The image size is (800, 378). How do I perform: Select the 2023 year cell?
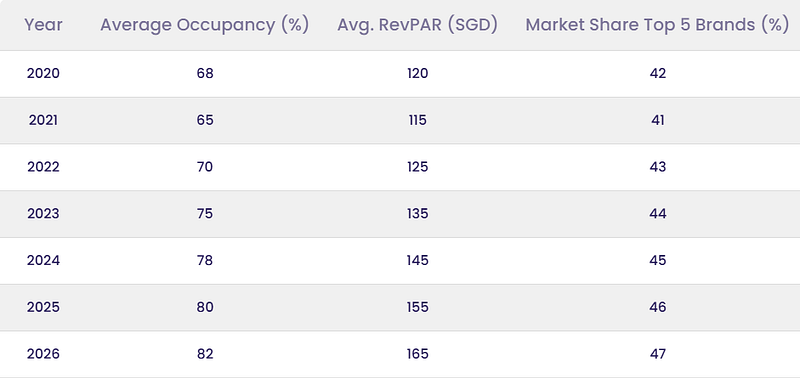pyautogui.click(x=43, y=214)
